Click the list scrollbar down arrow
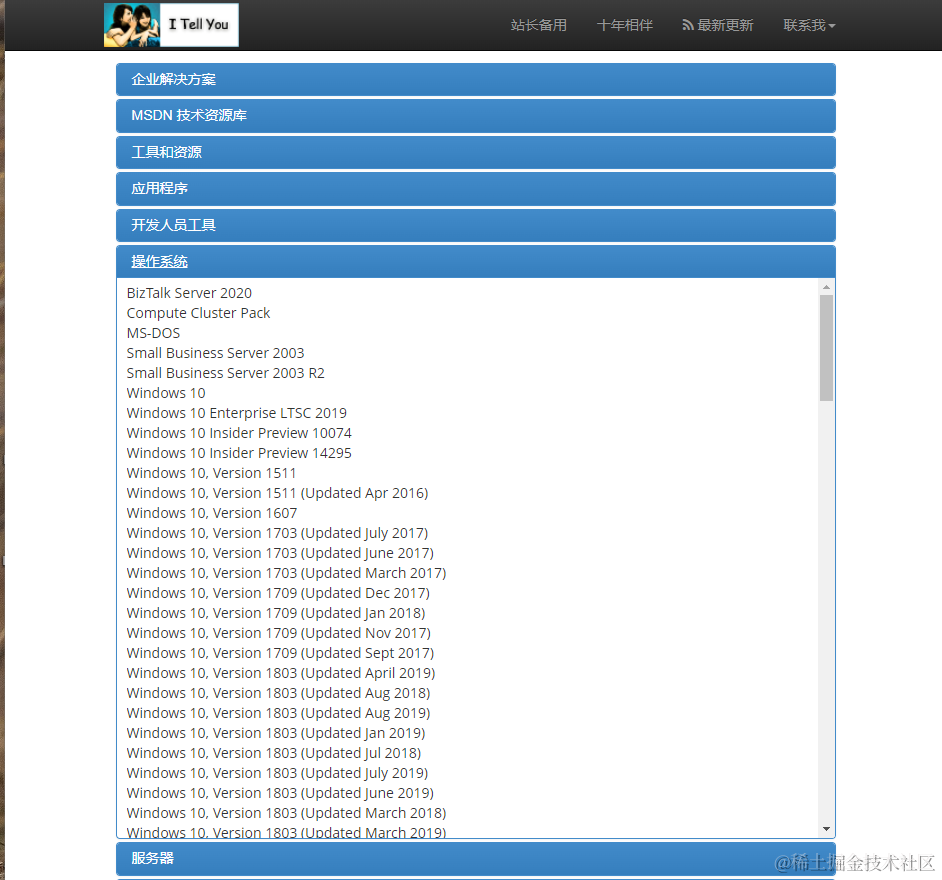942x880 pixels. pos(827,829)
